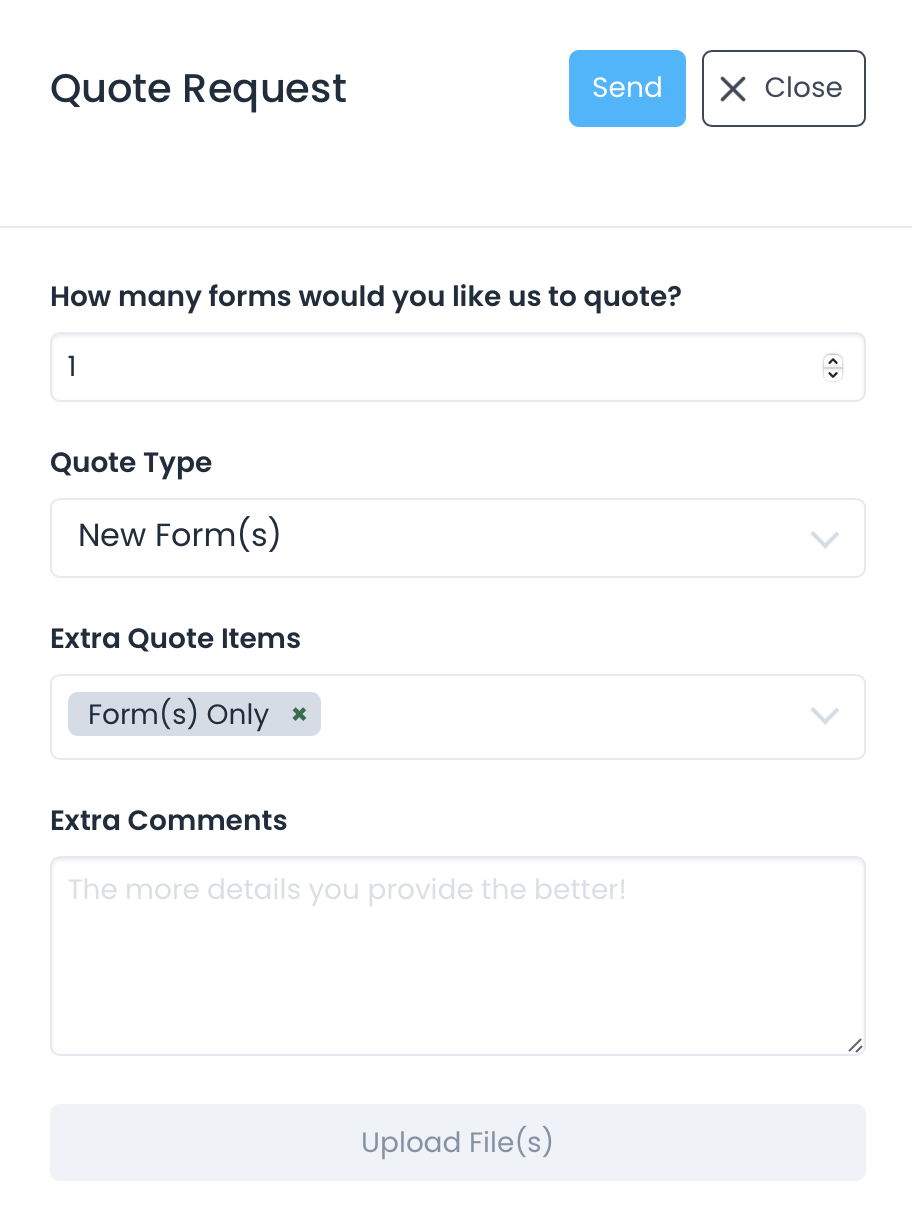912x1224 pixels.
Task: Click the chevron in Extra Quote Items field
Action: [825, 716]
